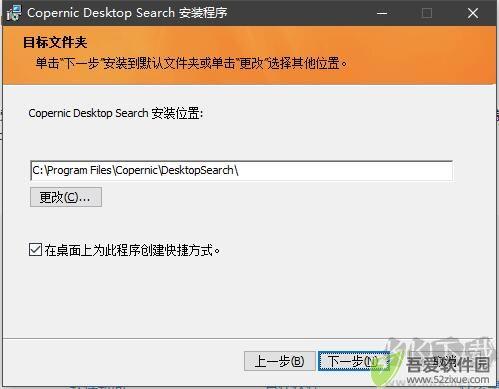Minimize the Copernic Desktop Search installer window
The image size is (499, 389).
coord(382,13)
